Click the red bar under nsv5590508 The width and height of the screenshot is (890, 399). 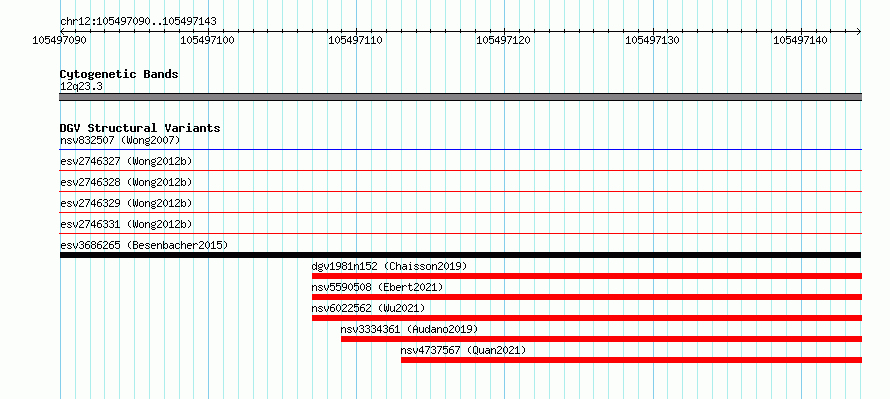pos(587,297)
